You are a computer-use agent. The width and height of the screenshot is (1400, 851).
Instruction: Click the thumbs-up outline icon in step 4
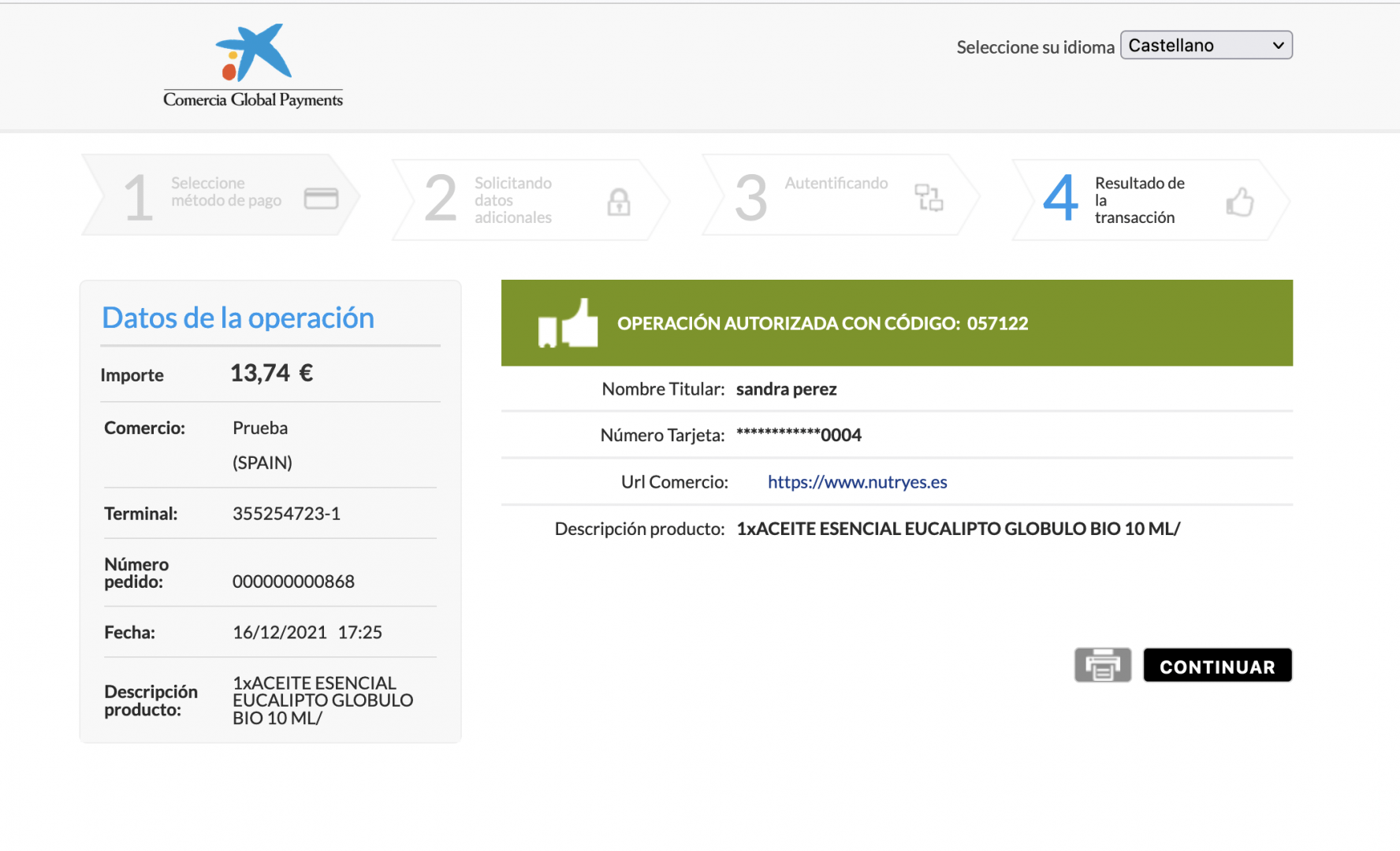[x=1240, y=202]
